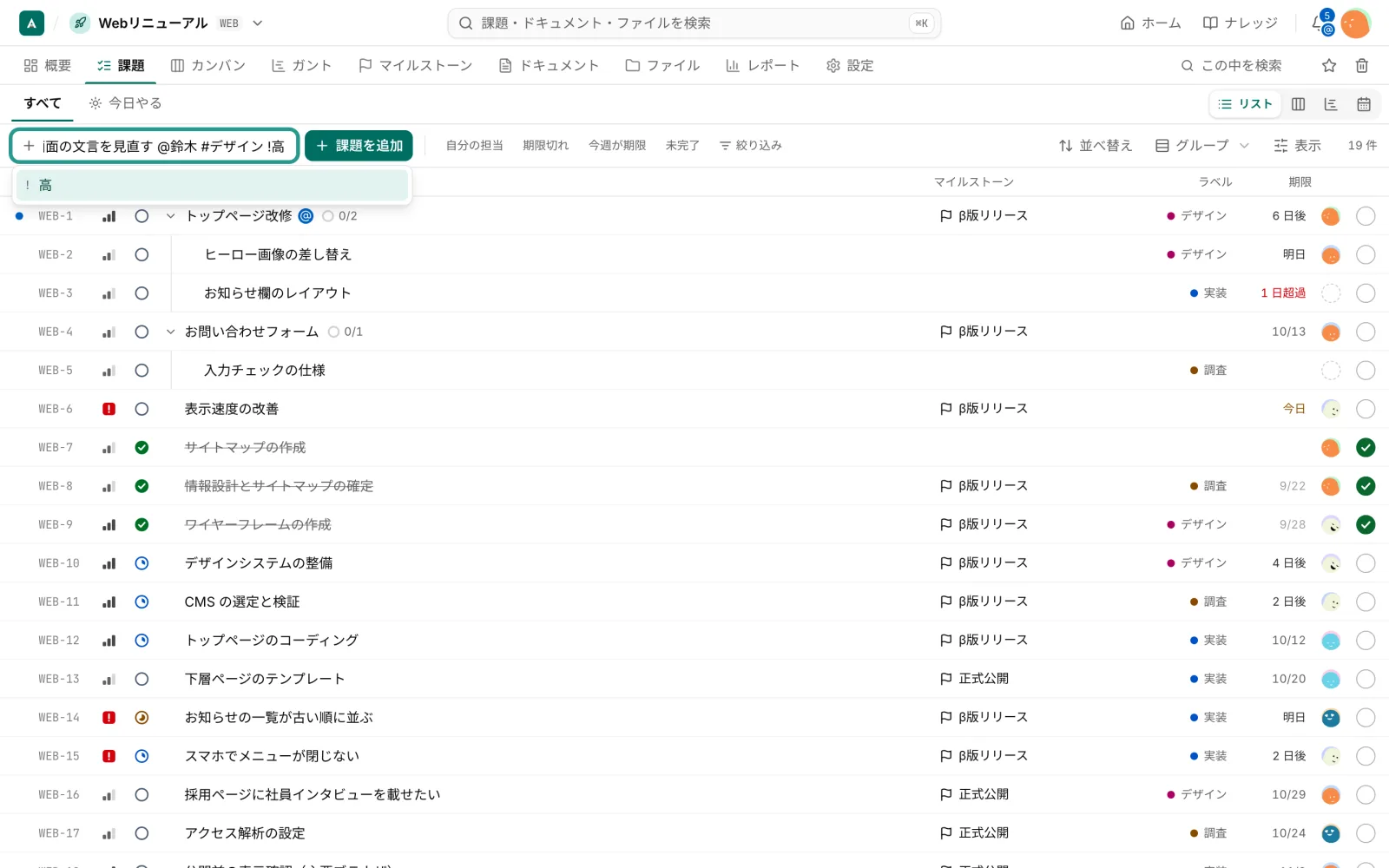
Task: Collapse subtasks of トップページ改修
Action: [x=170, y=216]
